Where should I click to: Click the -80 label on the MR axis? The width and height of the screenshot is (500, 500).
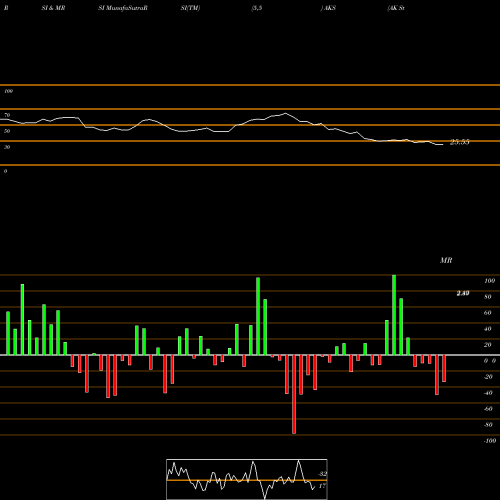click(488, 425)
